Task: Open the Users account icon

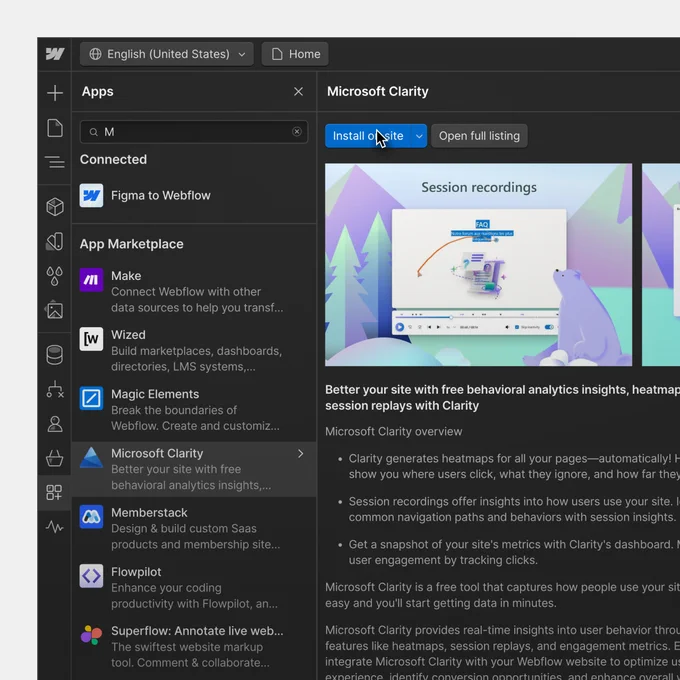Action: coord(55,424)
